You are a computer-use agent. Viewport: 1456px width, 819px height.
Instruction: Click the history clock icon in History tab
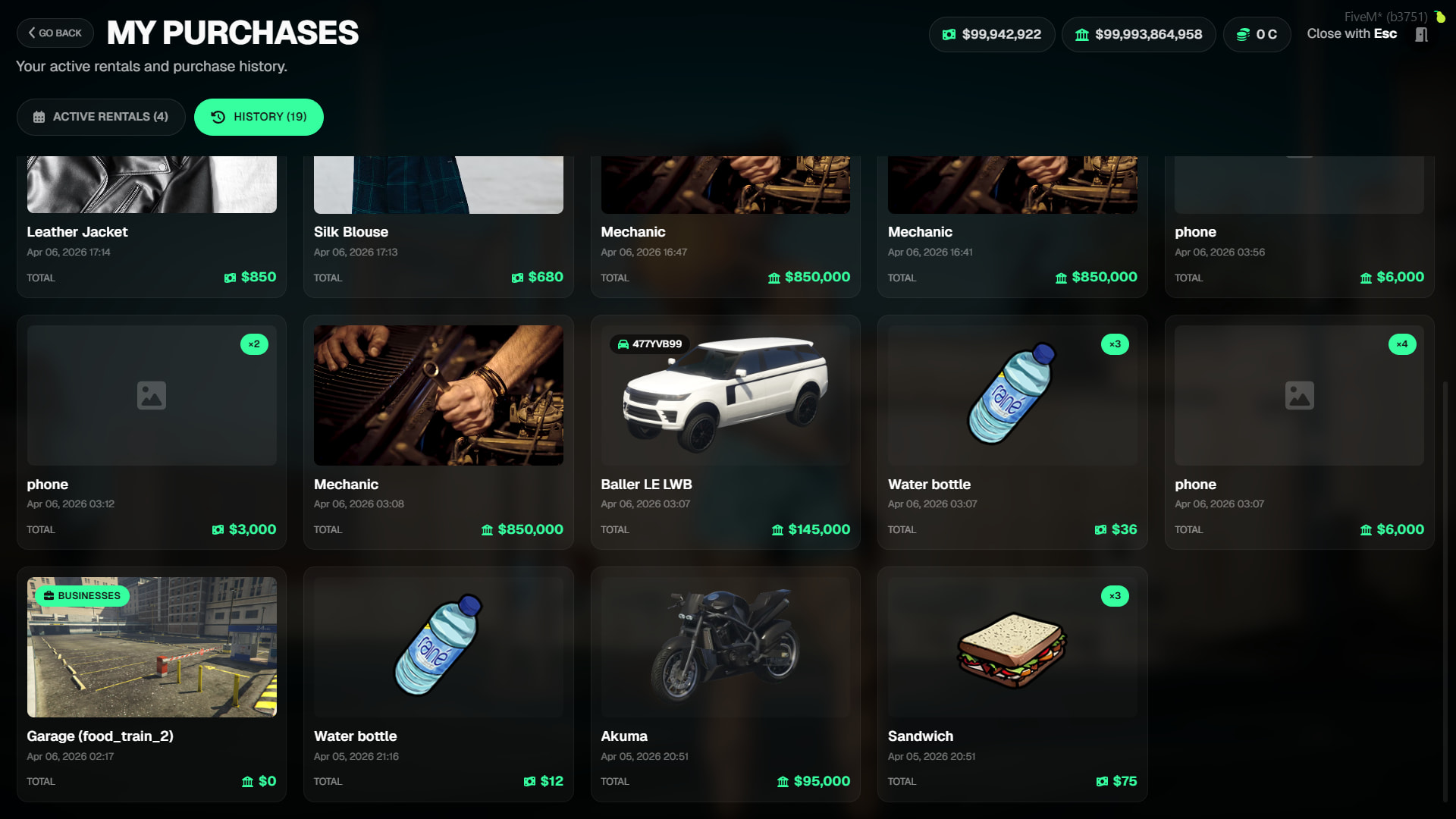point(218,117)
